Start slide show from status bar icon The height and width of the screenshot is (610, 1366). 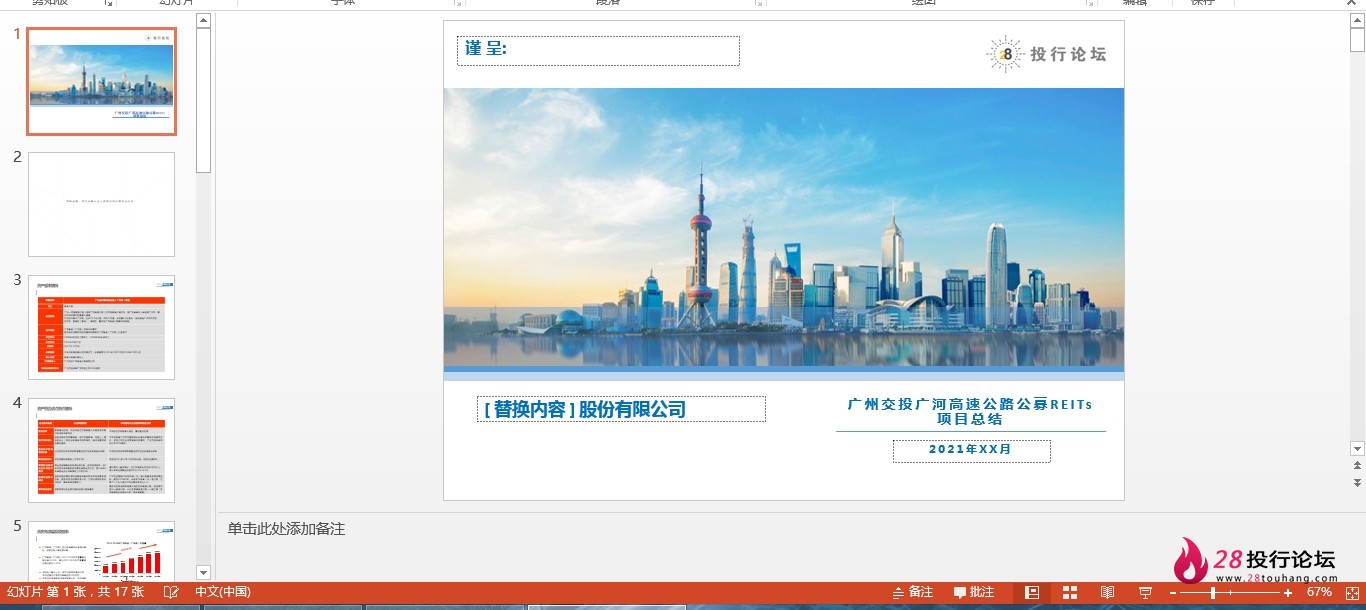click(1146, 592)
